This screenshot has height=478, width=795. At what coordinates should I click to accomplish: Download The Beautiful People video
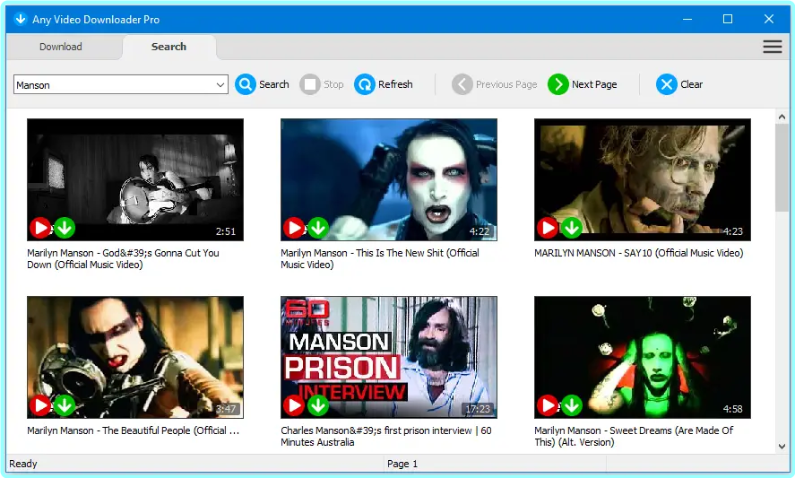(65, 405)
